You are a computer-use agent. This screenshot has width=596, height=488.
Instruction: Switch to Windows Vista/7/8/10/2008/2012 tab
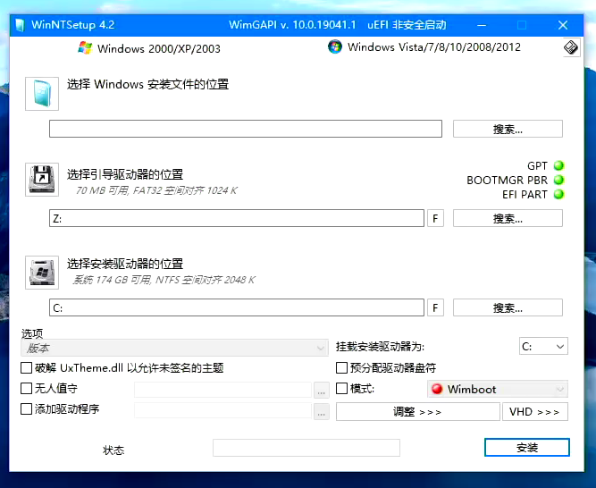[x=424, y=47]
